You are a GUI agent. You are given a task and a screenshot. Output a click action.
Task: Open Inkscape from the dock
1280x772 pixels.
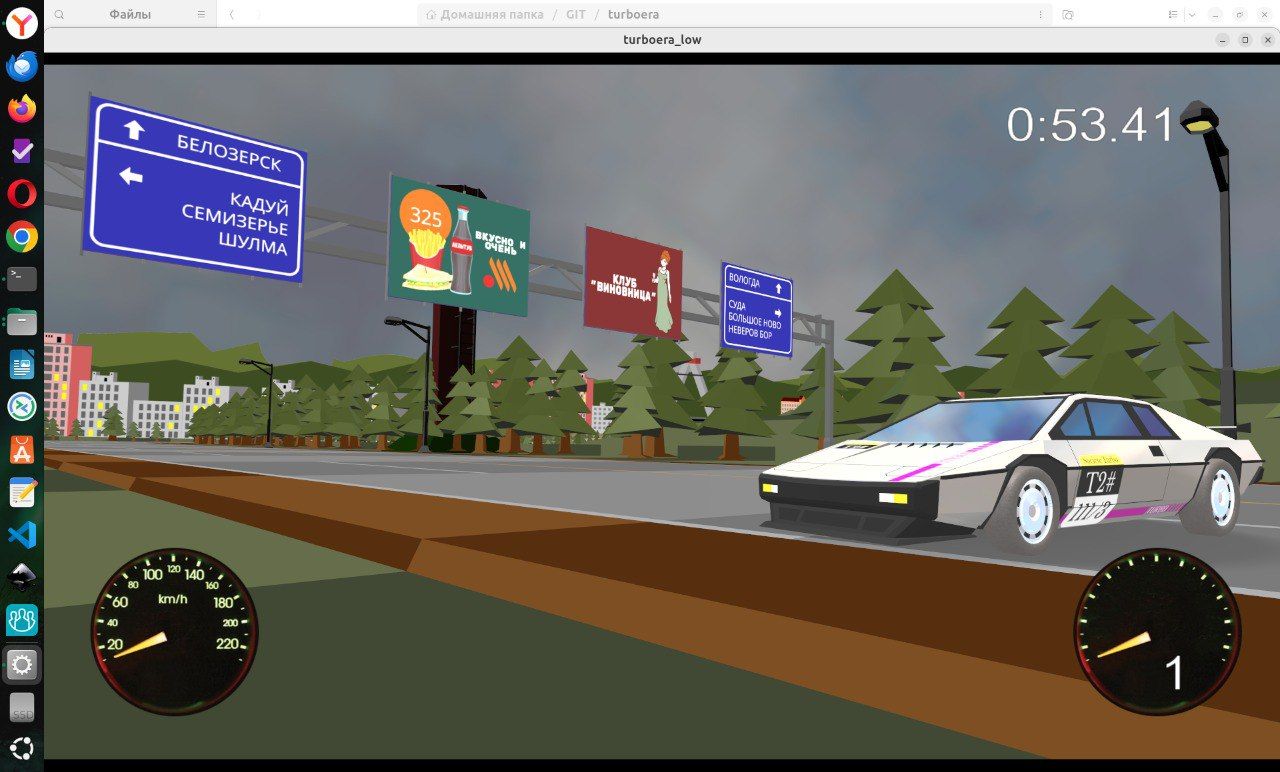(21, 577)
